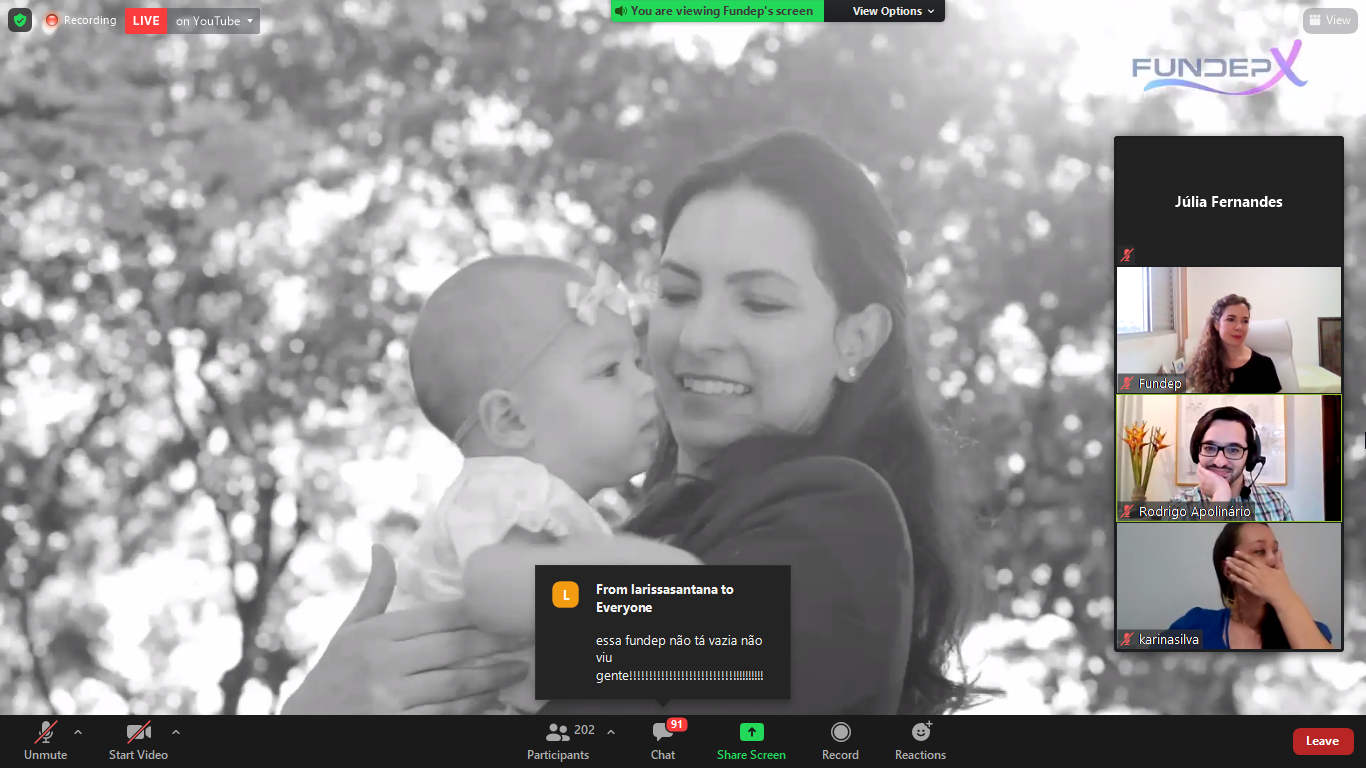Open the Participants panel icon
The width and height of the screenshot is (1366, 768).
click(557, 732)
